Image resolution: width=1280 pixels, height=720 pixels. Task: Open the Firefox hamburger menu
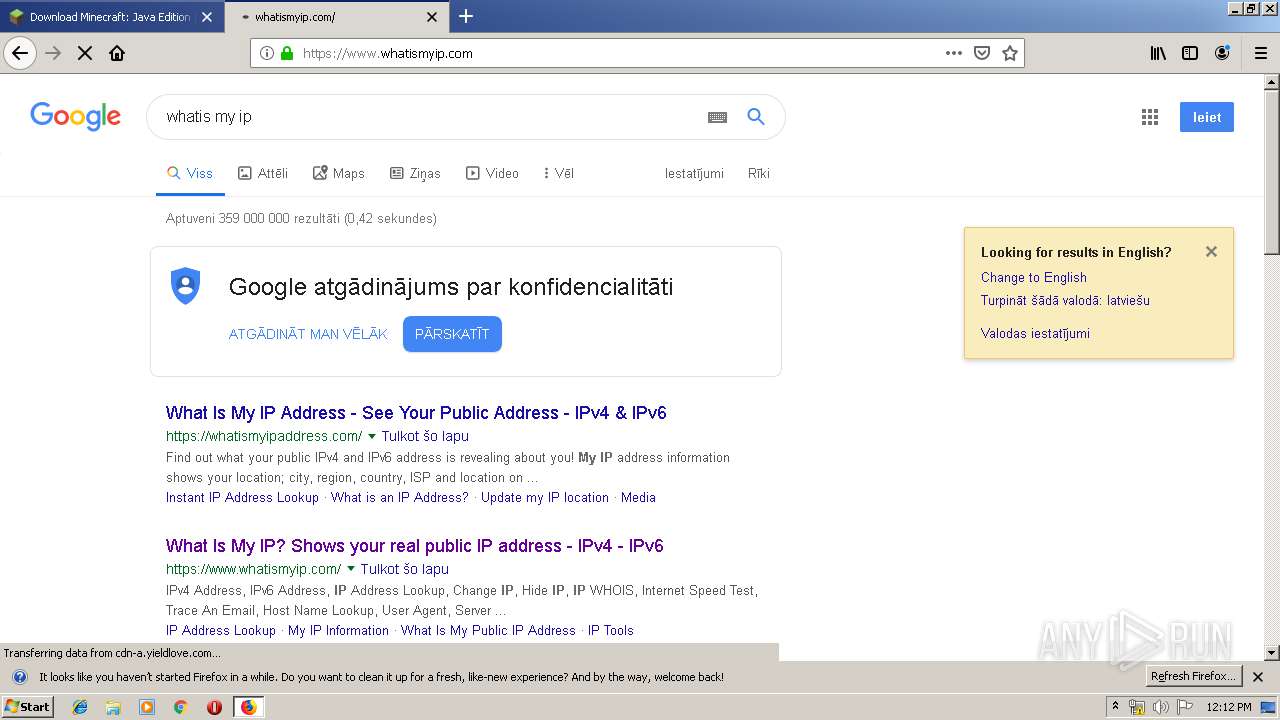coord(1260,53)
